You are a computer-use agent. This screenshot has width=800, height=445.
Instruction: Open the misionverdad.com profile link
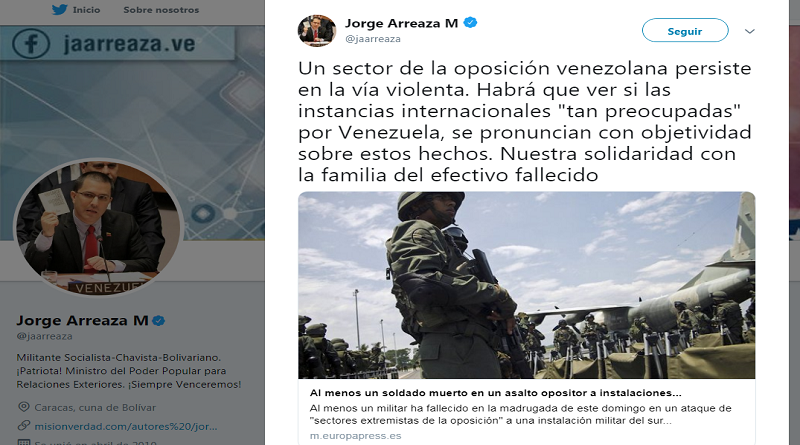coord(126,426)
